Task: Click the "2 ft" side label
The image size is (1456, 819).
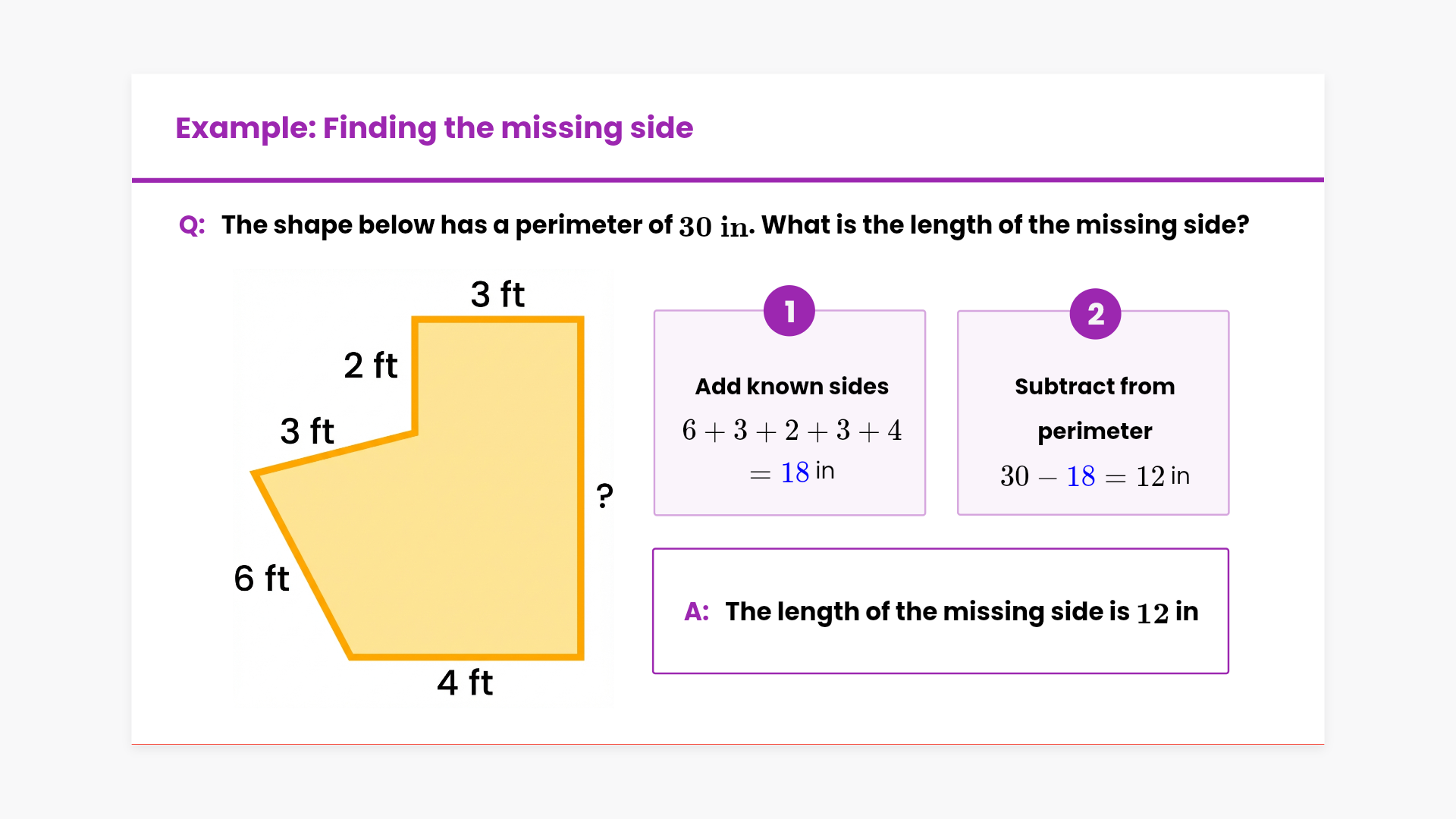Action: [370, 366]
